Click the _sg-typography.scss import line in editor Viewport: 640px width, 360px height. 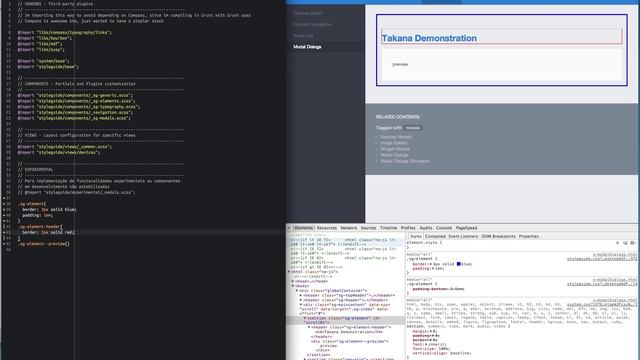[x=78, y=107]
